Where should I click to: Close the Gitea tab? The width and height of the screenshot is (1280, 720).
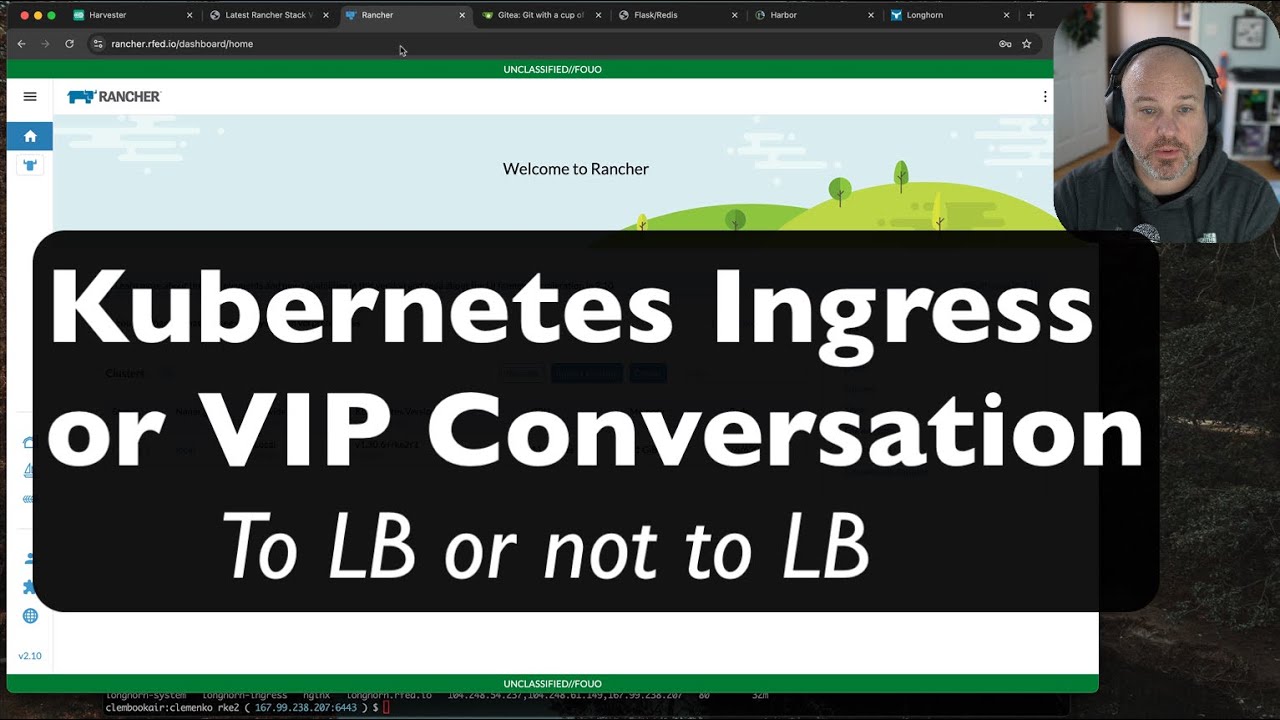click(x=597, y=15)
